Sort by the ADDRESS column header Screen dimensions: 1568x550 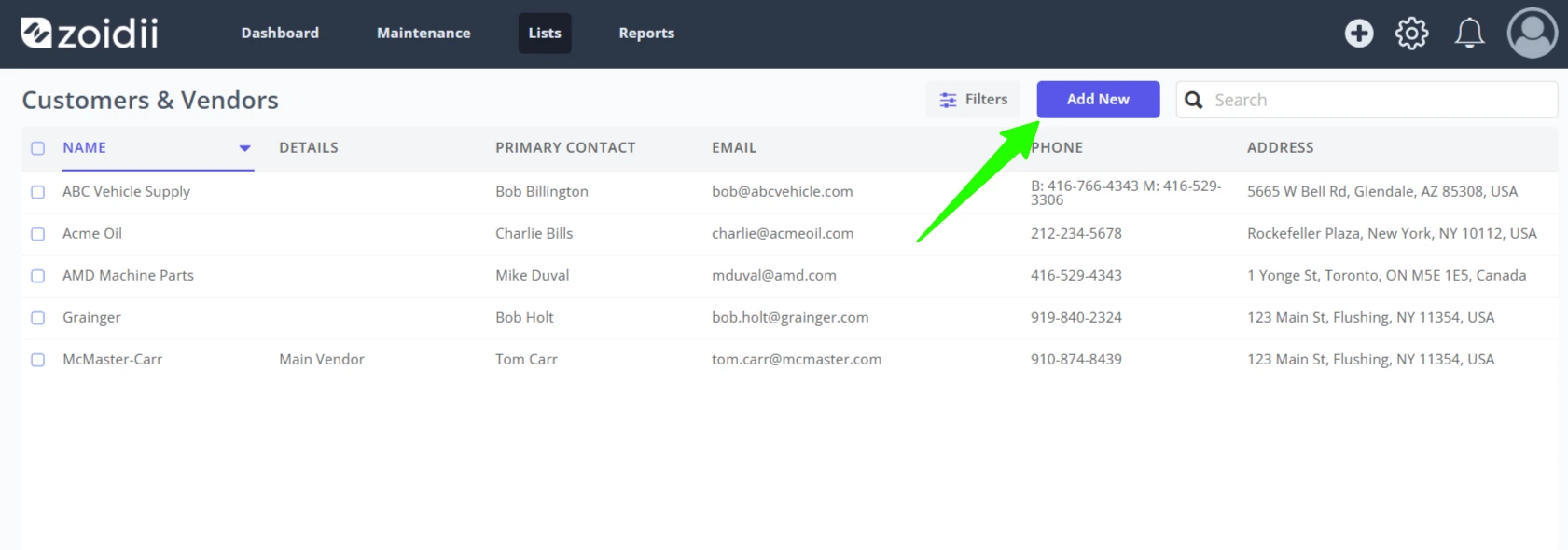[x=1280, y=147]
